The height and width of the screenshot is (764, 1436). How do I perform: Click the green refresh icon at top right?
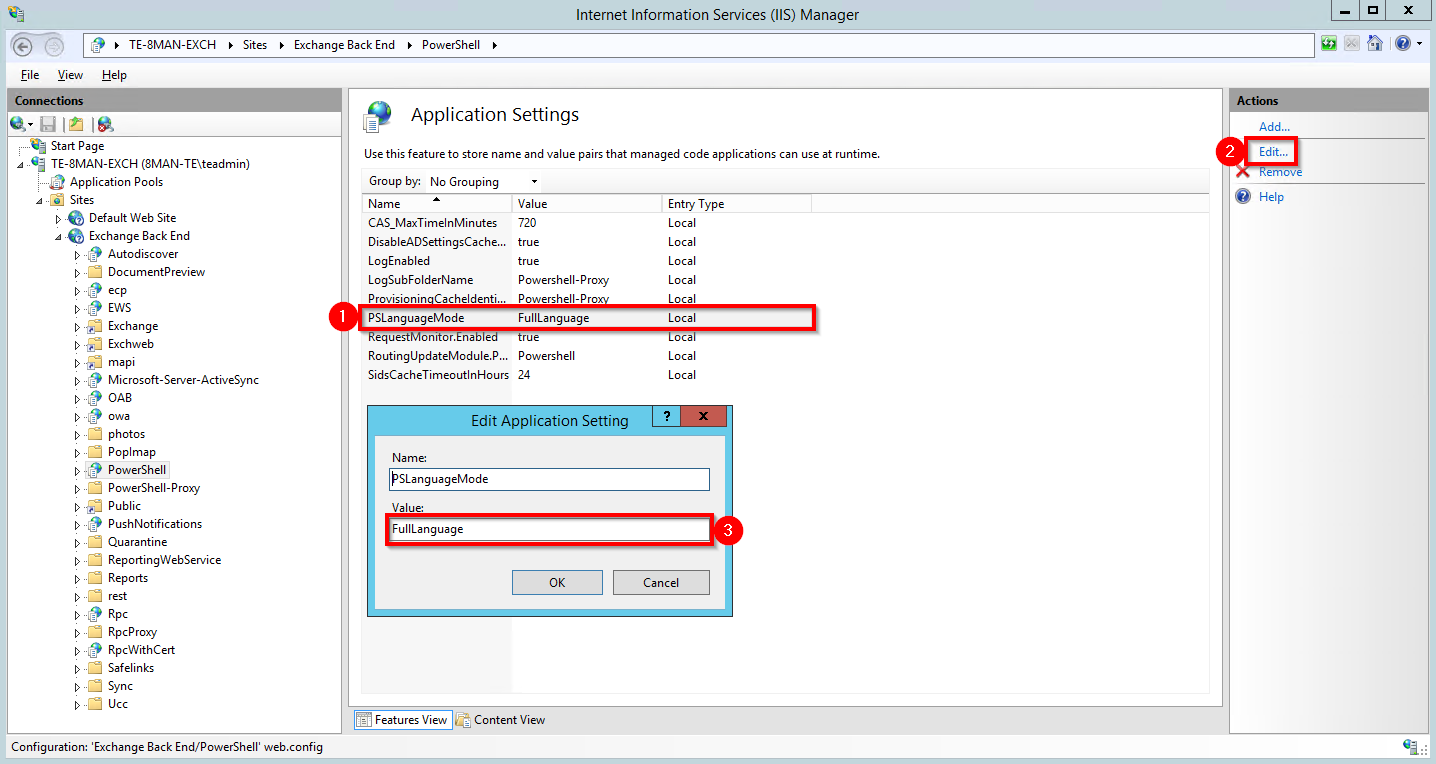click(1329, 44)
